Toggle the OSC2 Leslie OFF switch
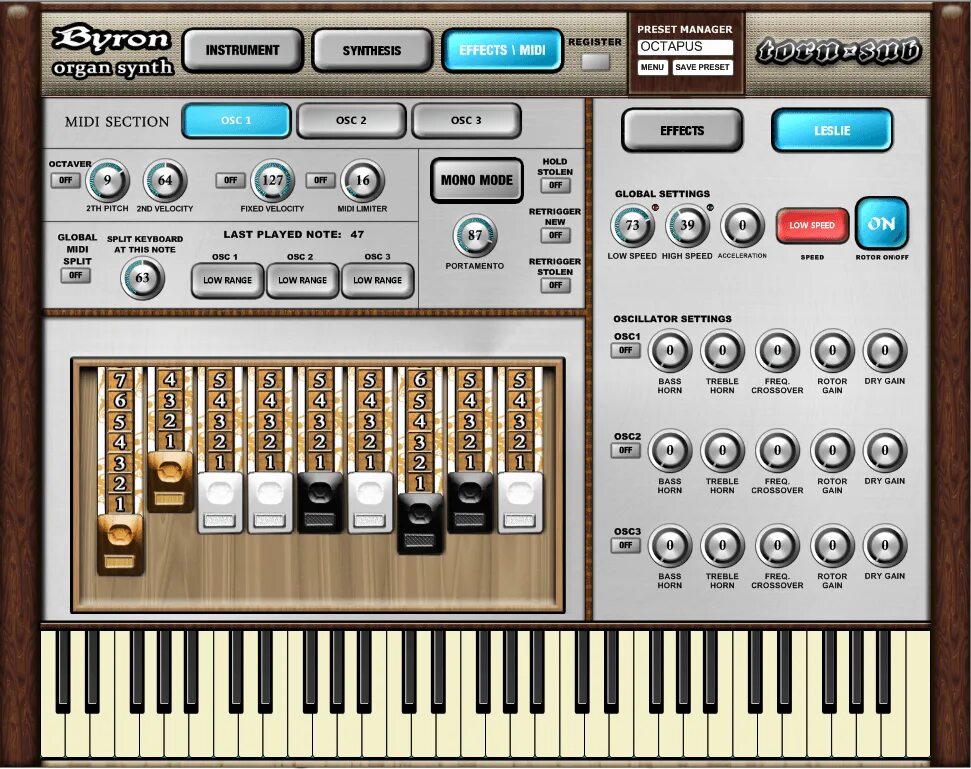Screen dimensions: 971x769 pos(625,450)
